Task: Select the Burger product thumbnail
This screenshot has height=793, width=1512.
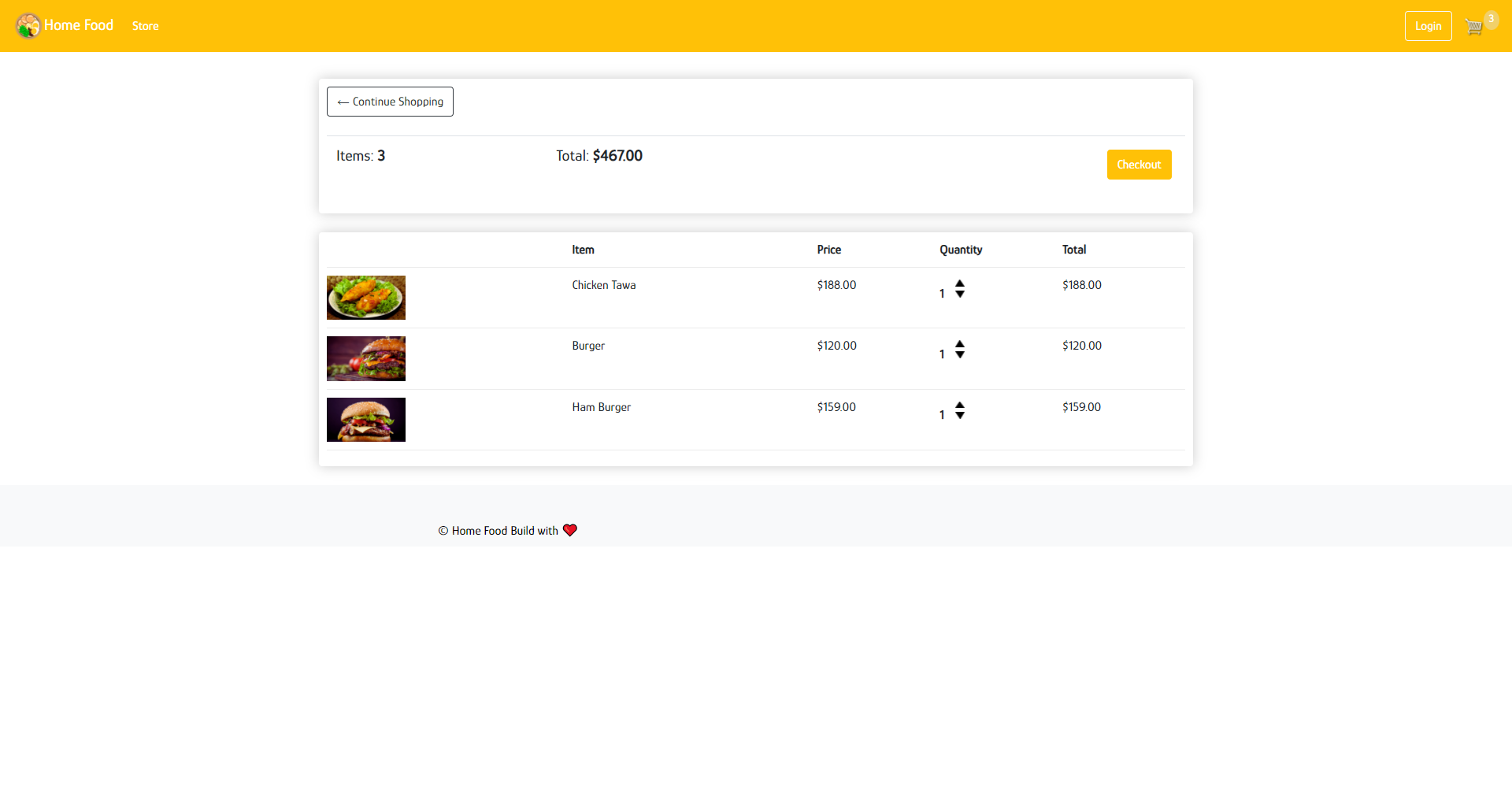Action: [366, 358]
